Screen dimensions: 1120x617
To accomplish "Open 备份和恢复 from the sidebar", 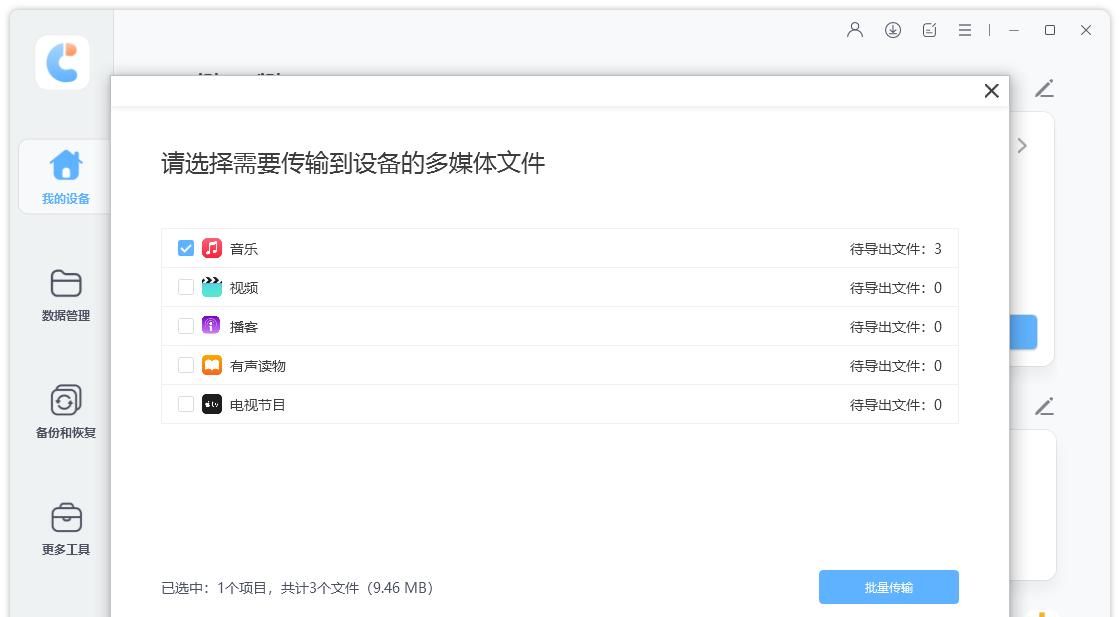I will coord(64,410).
